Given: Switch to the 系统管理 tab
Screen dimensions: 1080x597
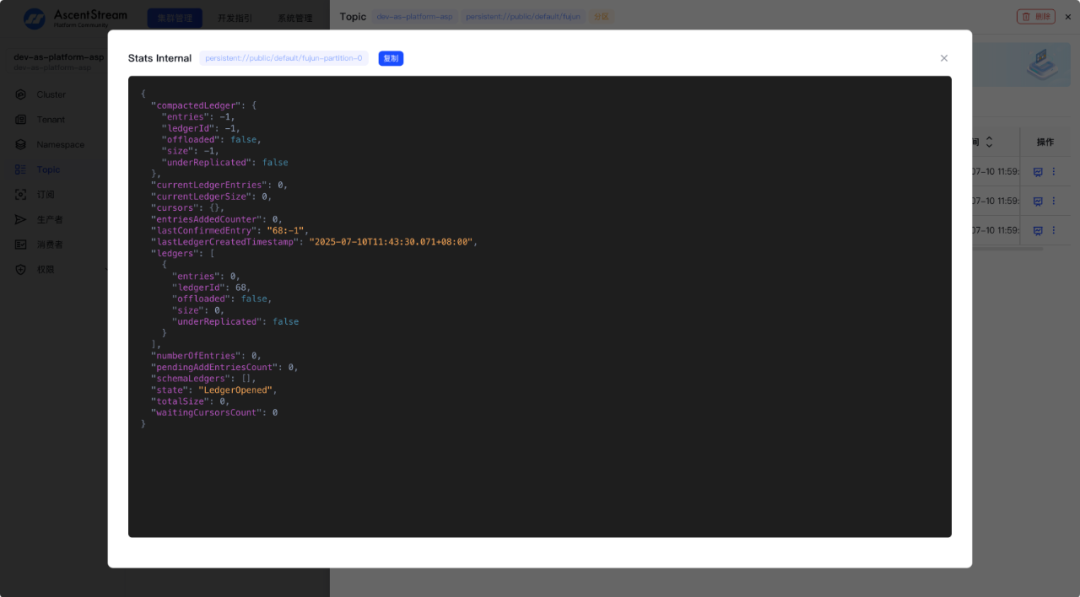Looking at the screenshot, I should 295,18.
